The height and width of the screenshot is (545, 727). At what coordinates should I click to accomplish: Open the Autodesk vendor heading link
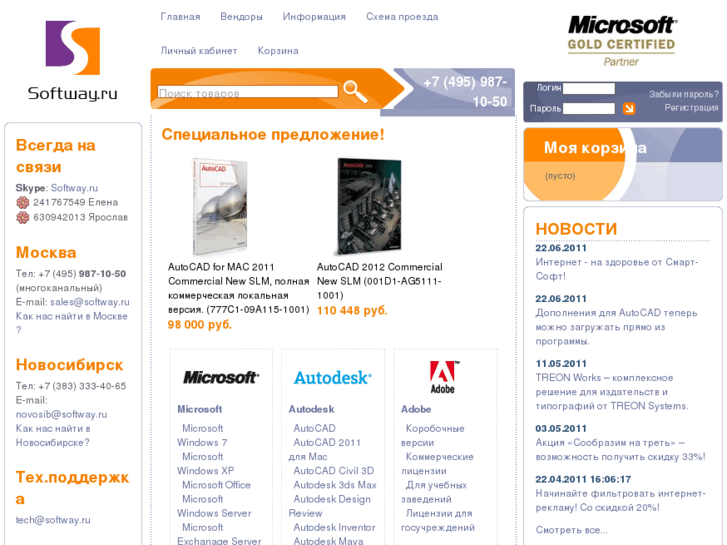coord(311,409)
